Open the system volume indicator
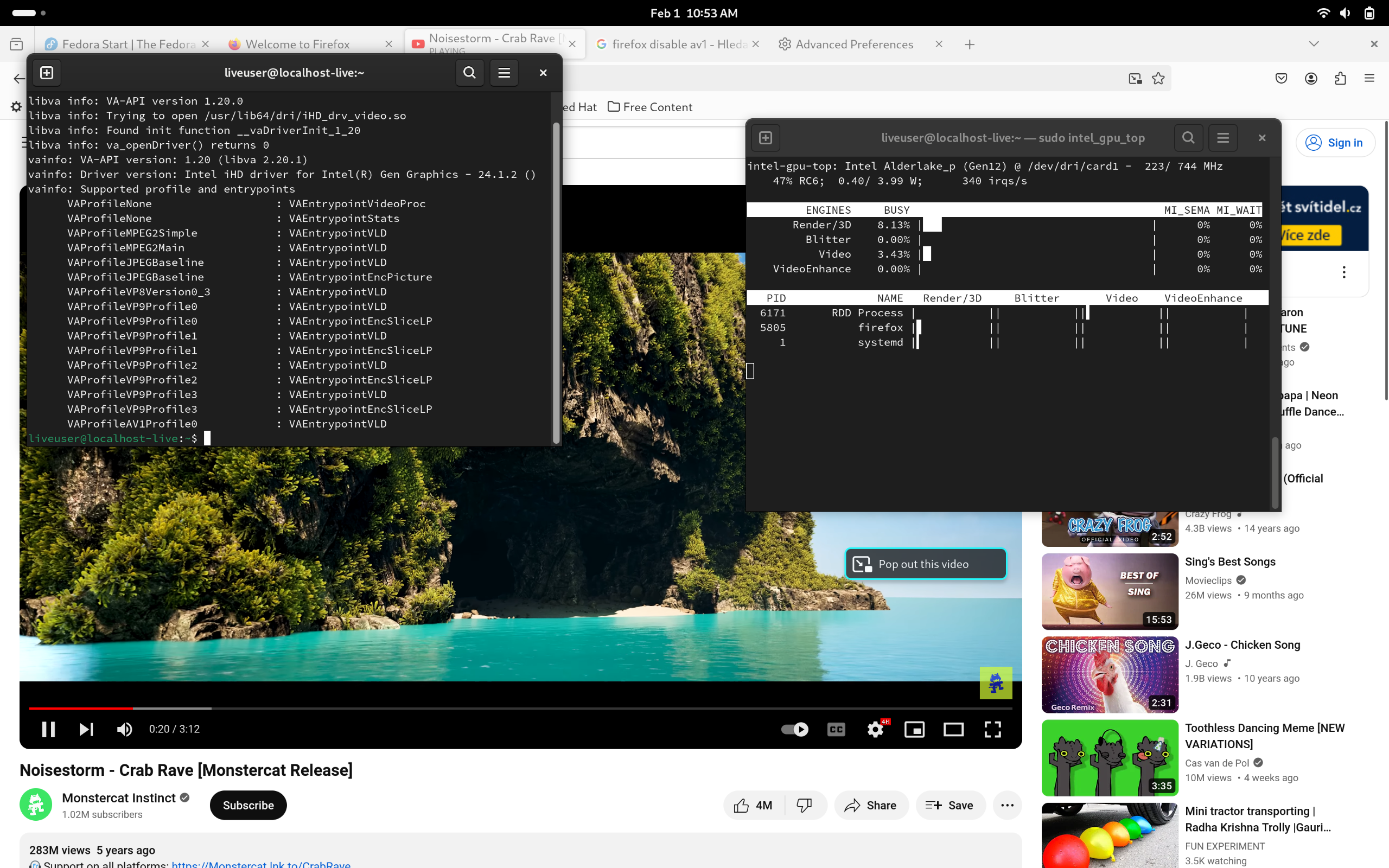 click(1346, 12)
